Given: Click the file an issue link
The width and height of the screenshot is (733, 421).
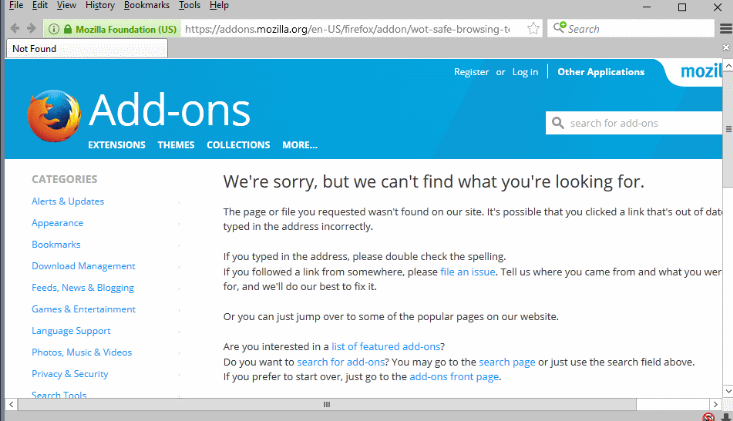Looking at the screenshot, I should click(x=467, y=272).
